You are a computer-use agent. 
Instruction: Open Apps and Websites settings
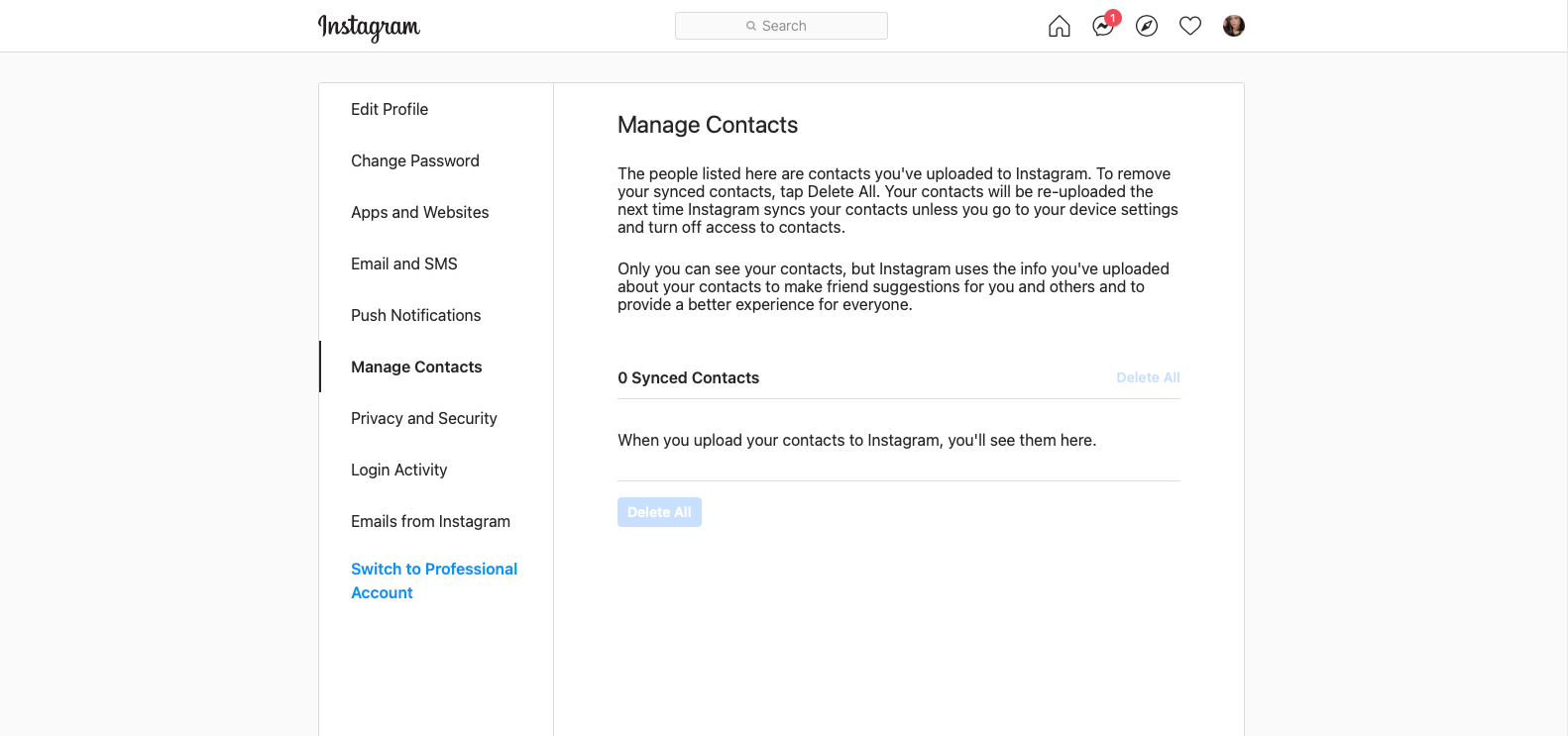436,212
